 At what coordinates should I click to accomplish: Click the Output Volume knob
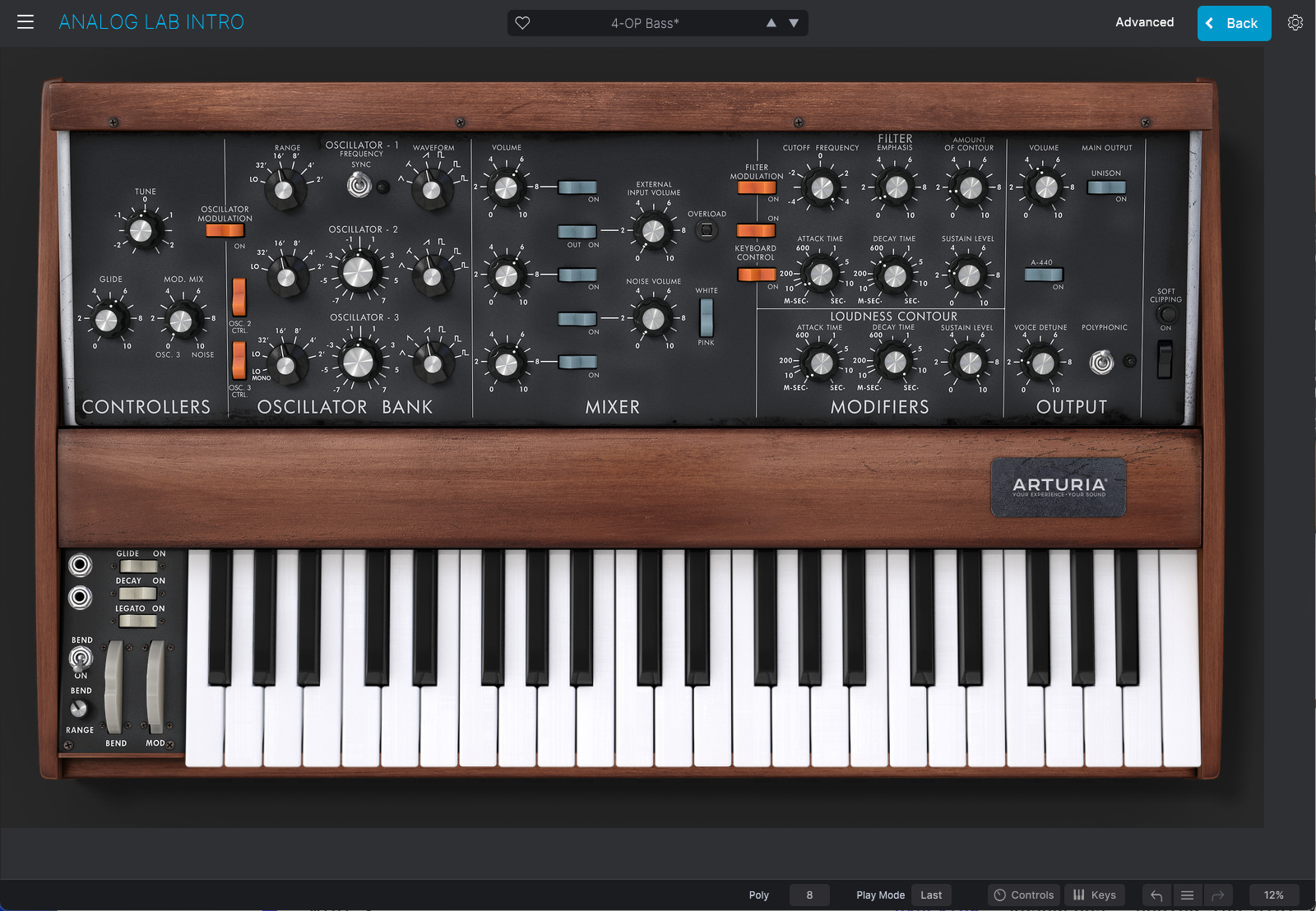pos(1045,187)
